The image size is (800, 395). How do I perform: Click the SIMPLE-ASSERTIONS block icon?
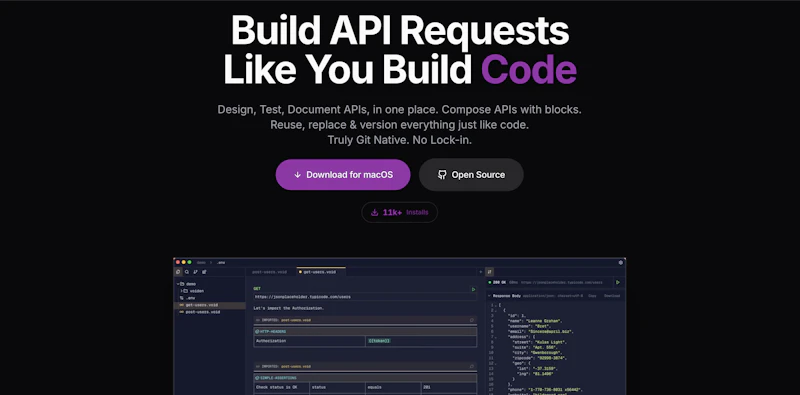[x=257, y=378]
